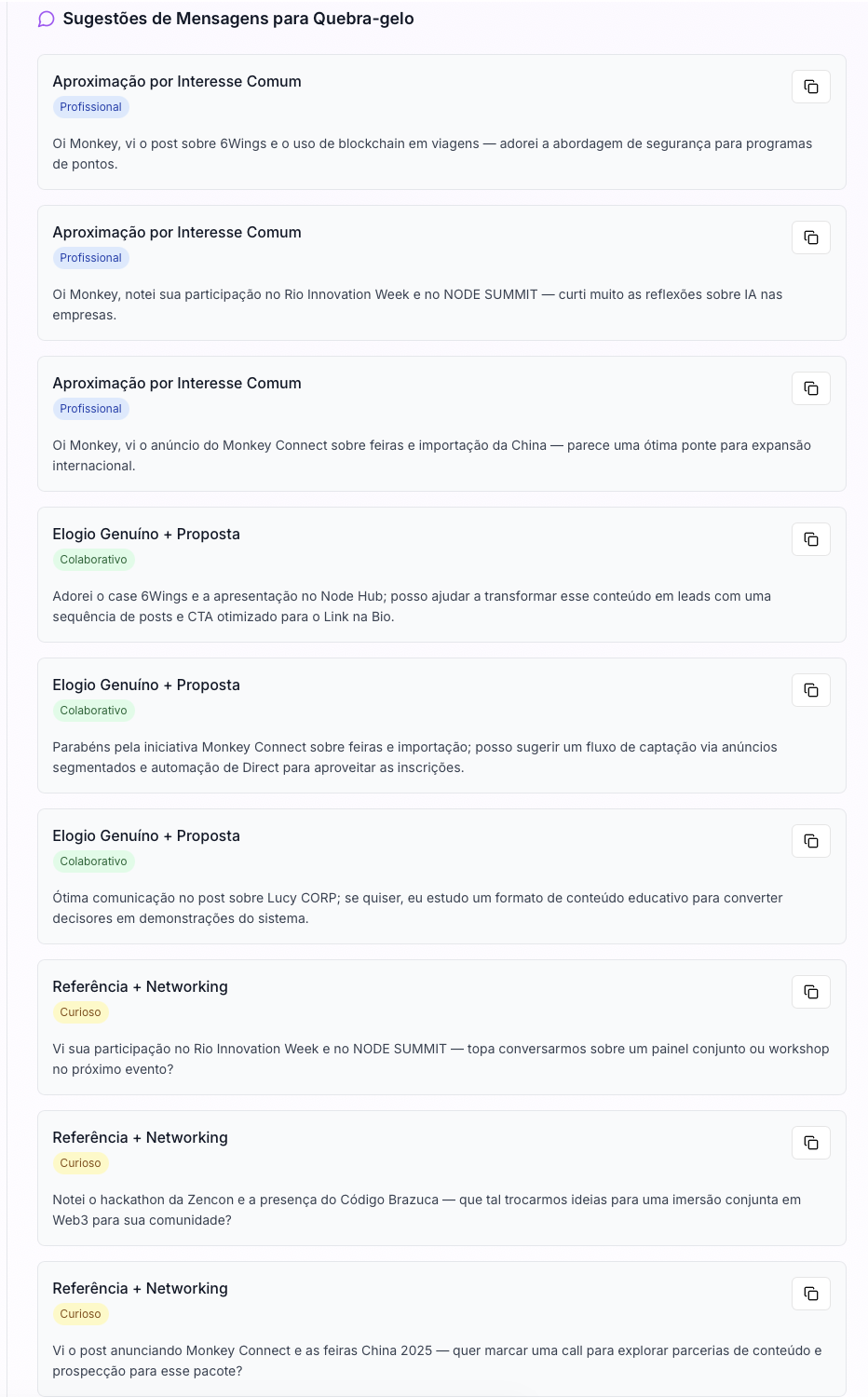Copy the Zencon hackathon Web3 message
Viewport: 868px width, 1397px height.
[x=811, y=1143]
